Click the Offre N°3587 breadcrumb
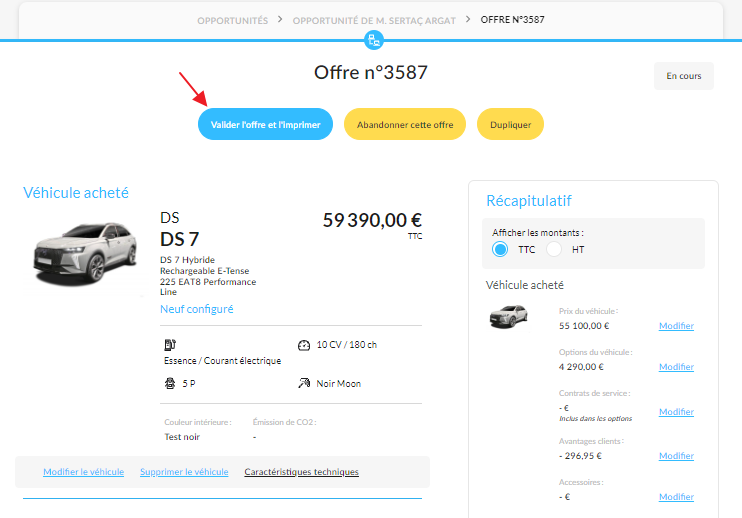Image resolution: width=742 pixels, height=518 pixels. tap(512, 20)
